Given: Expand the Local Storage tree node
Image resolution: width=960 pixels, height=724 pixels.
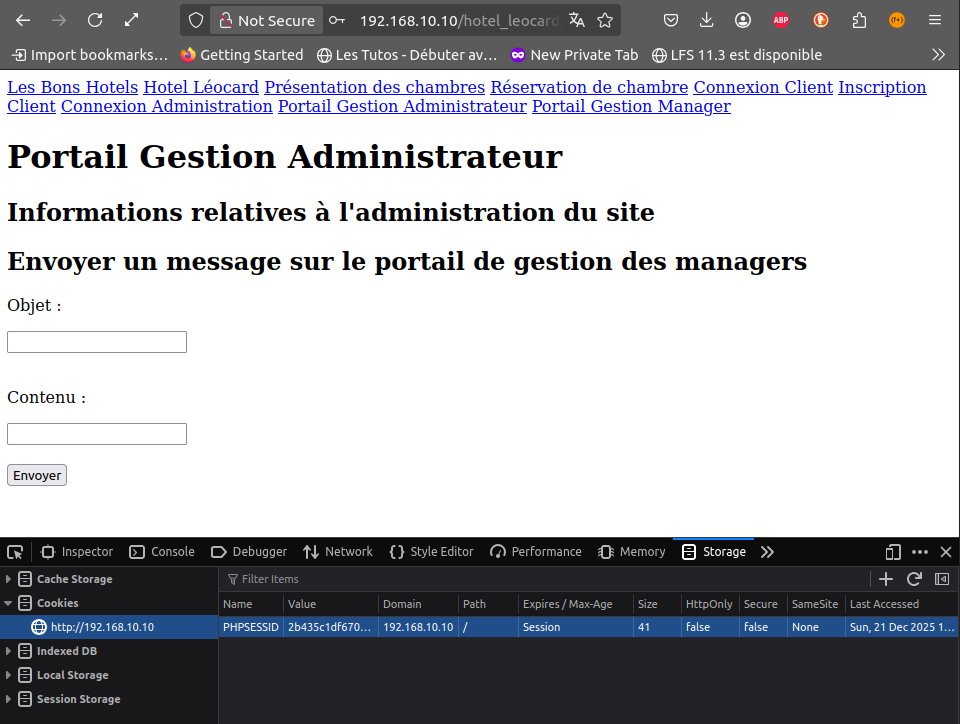Looking at the screenshot, I should coord(9,675).
